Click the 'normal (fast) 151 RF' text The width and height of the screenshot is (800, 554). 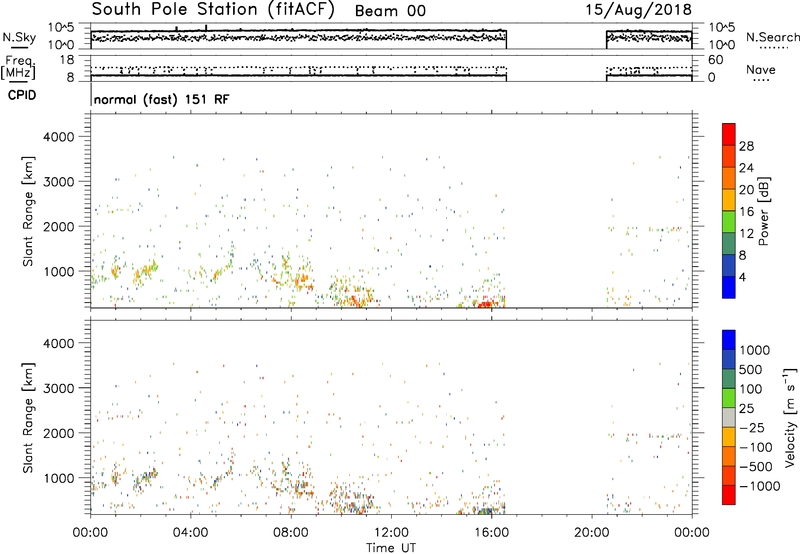click(x=161, y=99)
